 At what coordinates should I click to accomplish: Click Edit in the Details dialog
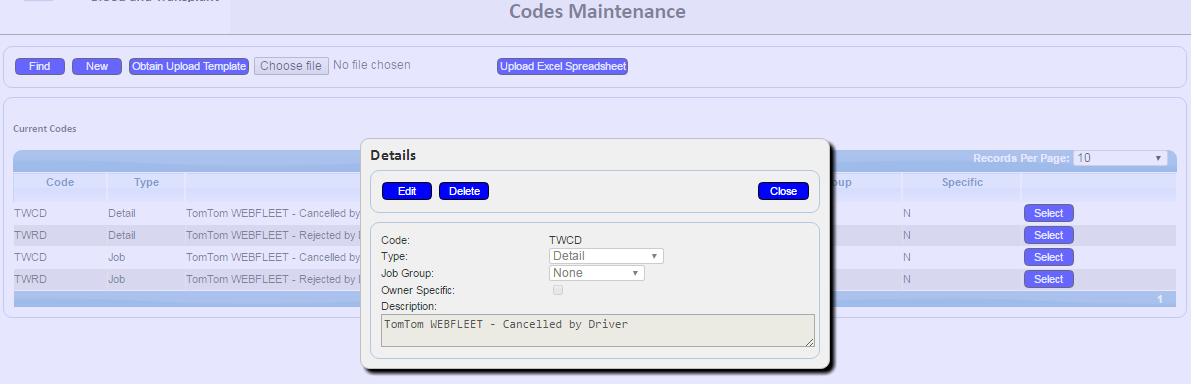click(407, 191)
